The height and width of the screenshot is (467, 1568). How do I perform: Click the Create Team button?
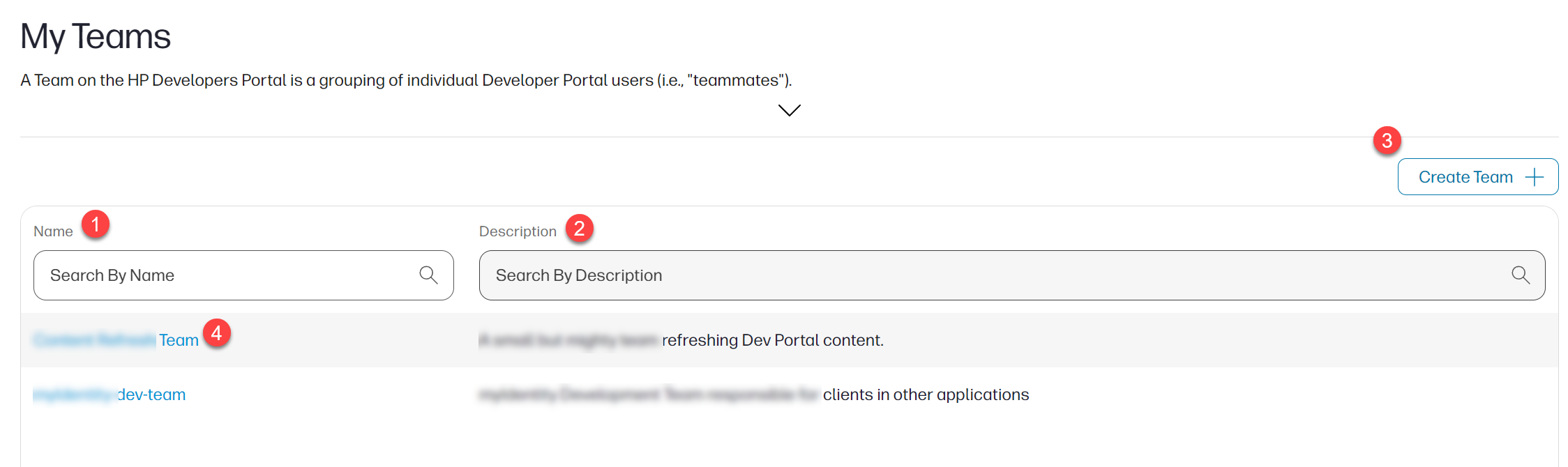coord(1477,177)
